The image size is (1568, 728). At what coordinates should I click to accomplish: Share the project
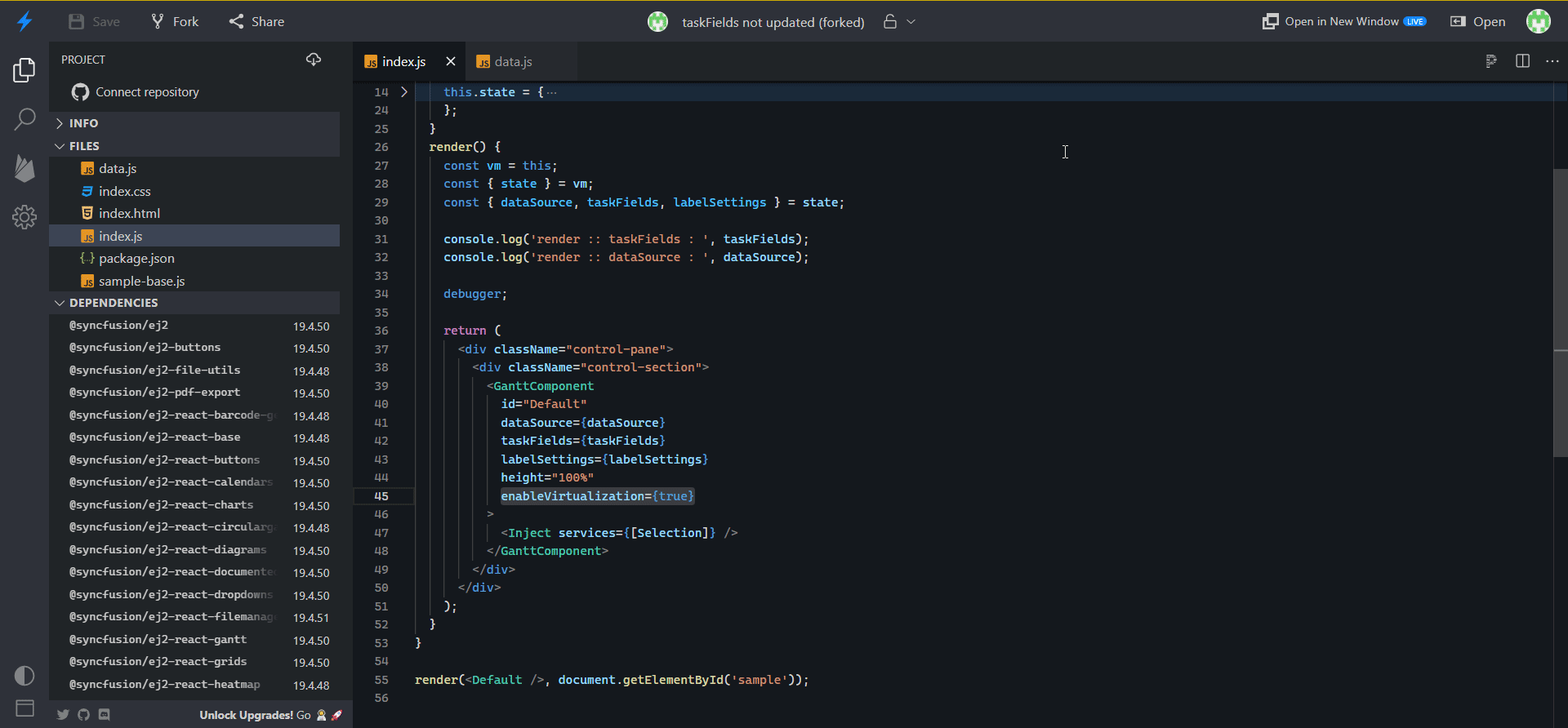pos(256,22)
